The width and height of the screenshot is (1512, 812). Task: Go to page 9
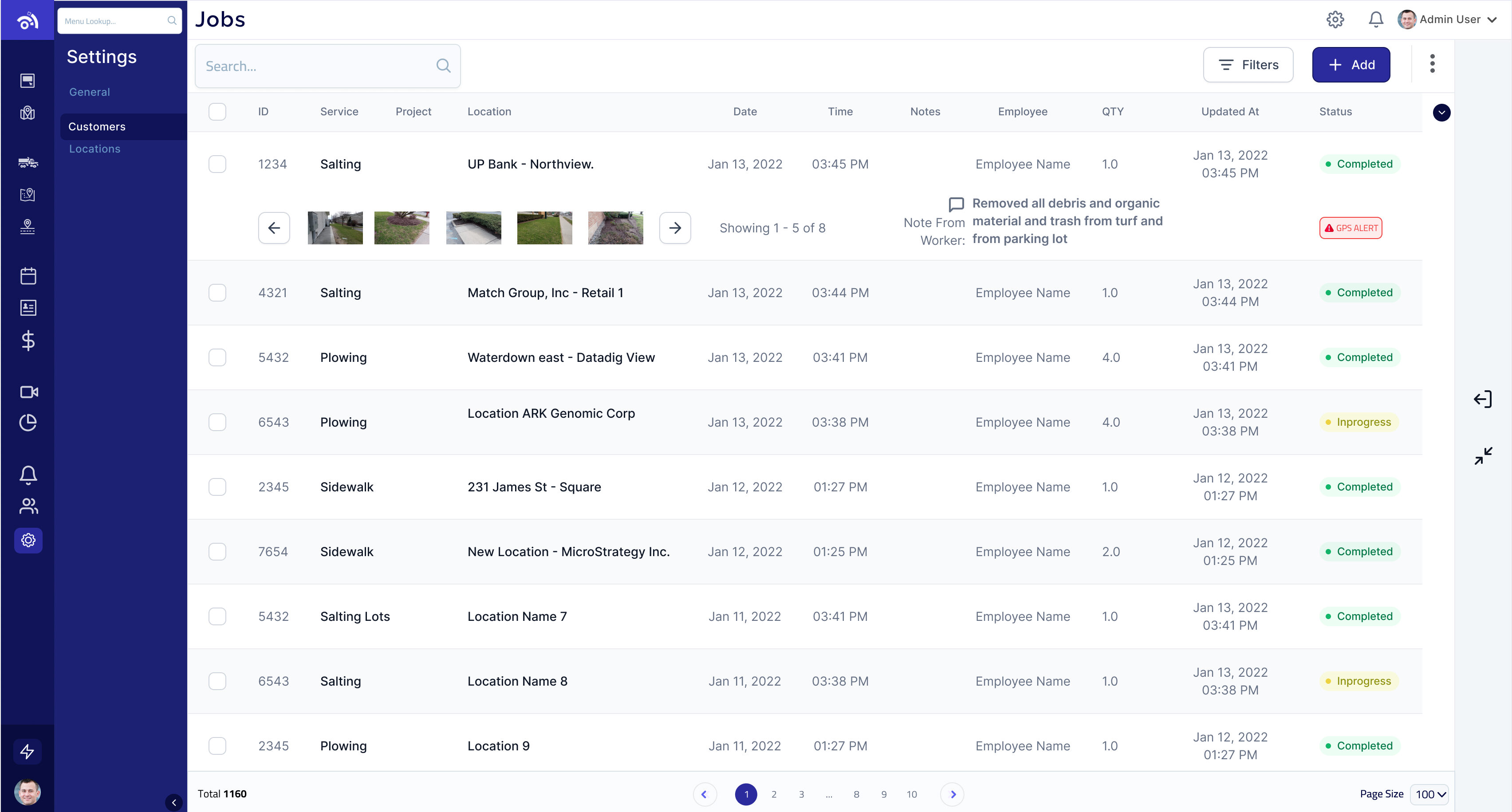883,794
